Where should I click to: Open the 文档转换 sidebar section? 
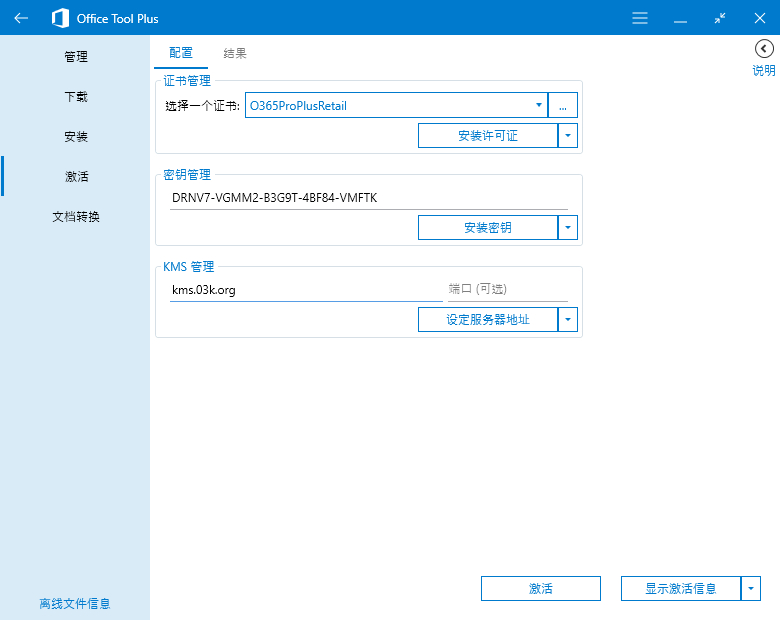tap(76, 216)
